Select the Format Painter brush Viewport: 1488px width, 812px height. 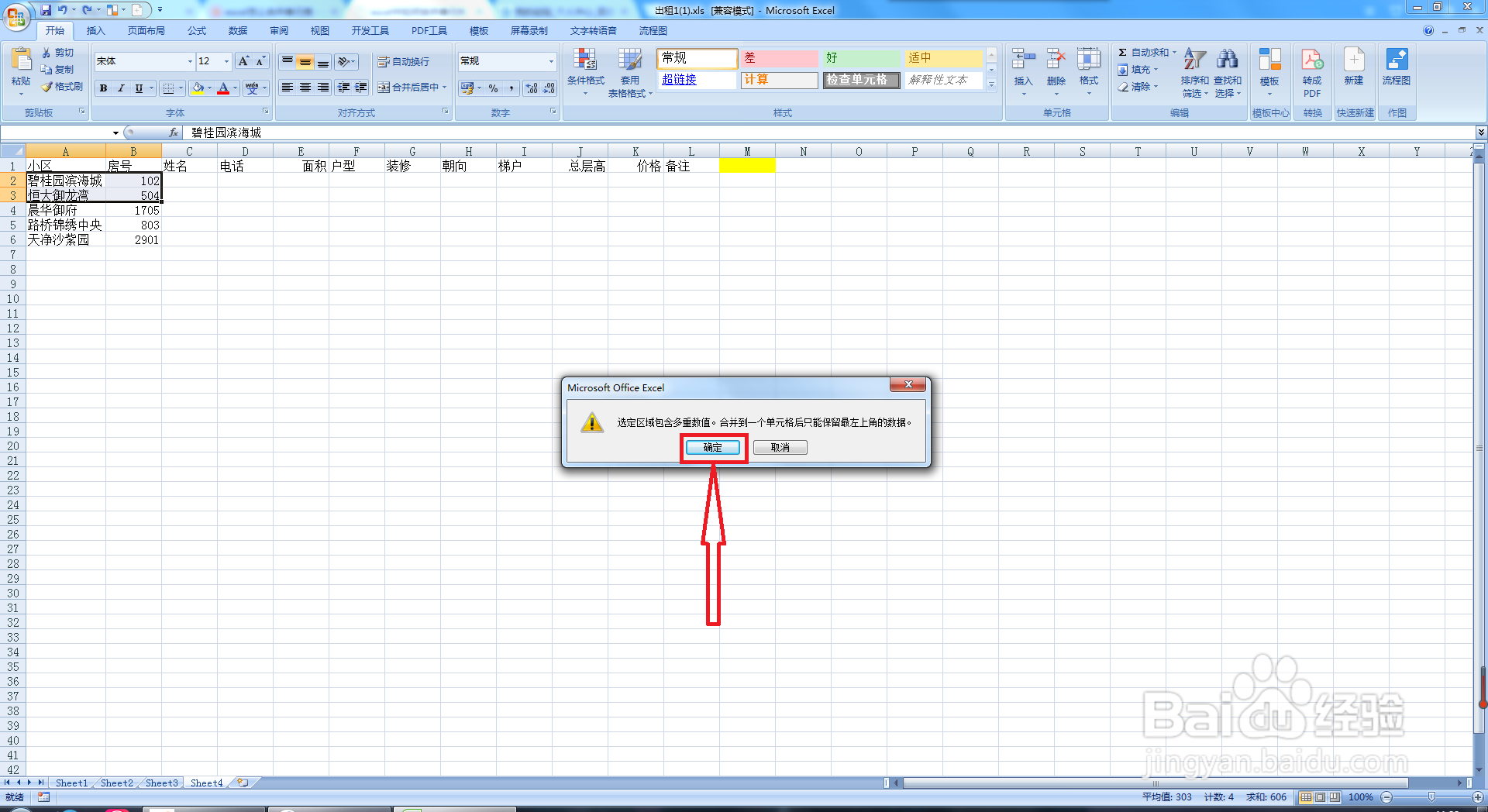(x=46, y=87)
